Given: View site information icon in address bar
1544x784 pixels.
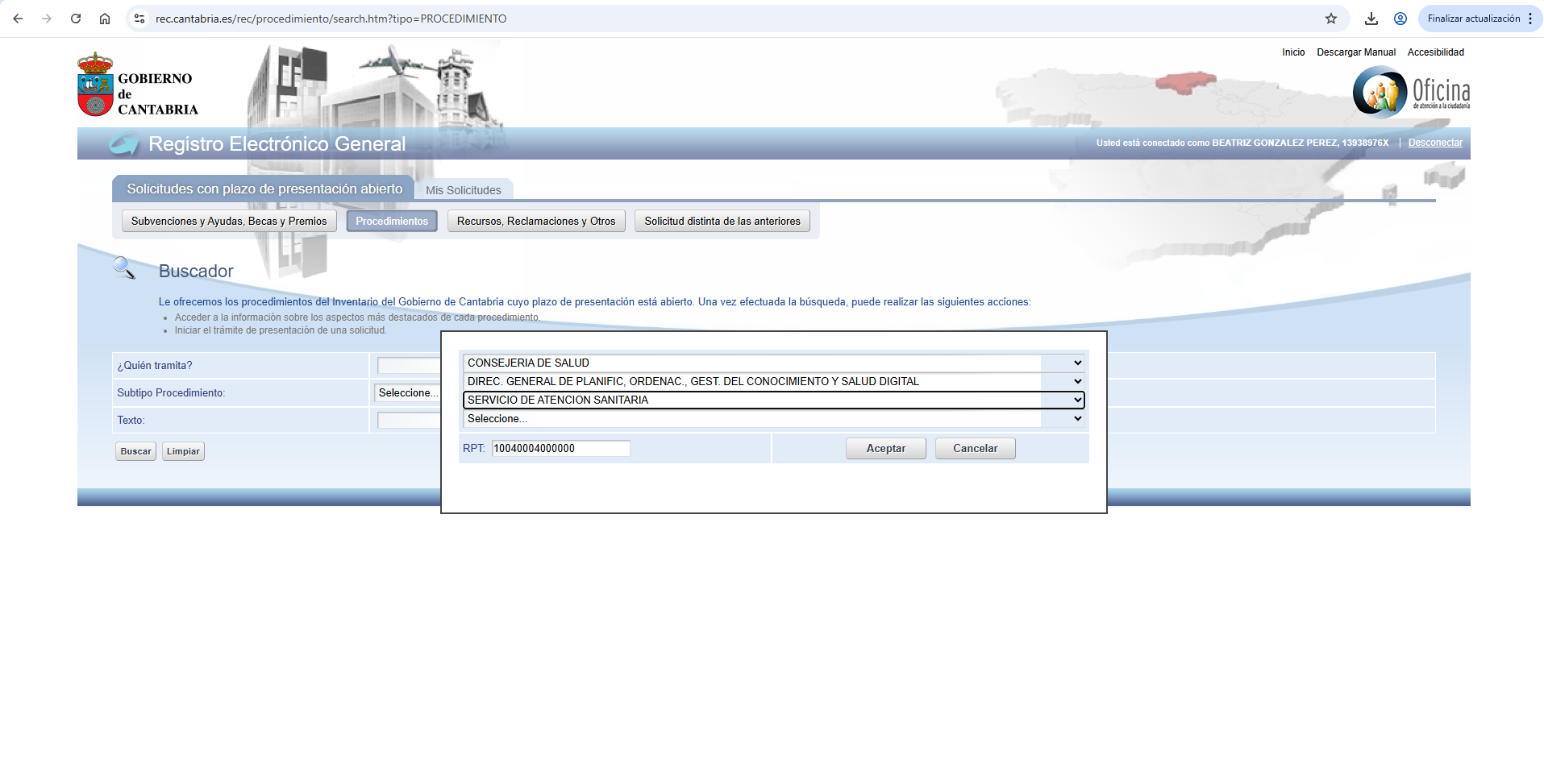Looking at the screenshot, I should point(139,19).
